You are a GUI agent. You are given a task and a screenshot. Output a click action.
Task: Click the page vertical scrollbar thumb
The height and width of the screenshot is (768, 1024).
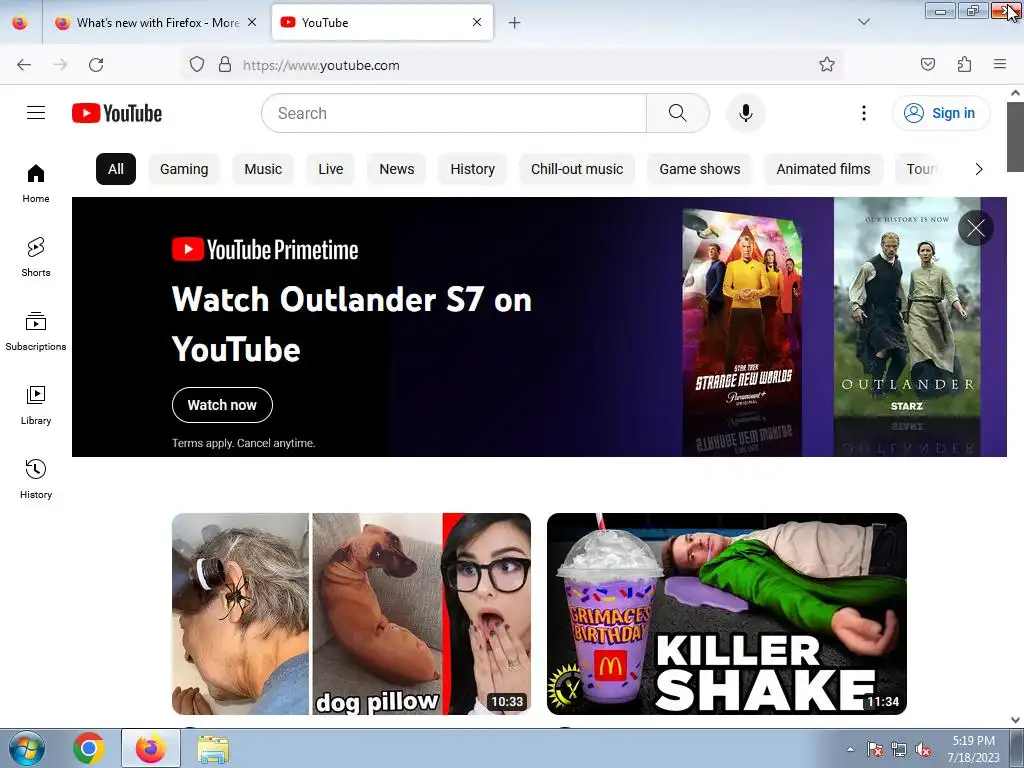[1015, 136]
